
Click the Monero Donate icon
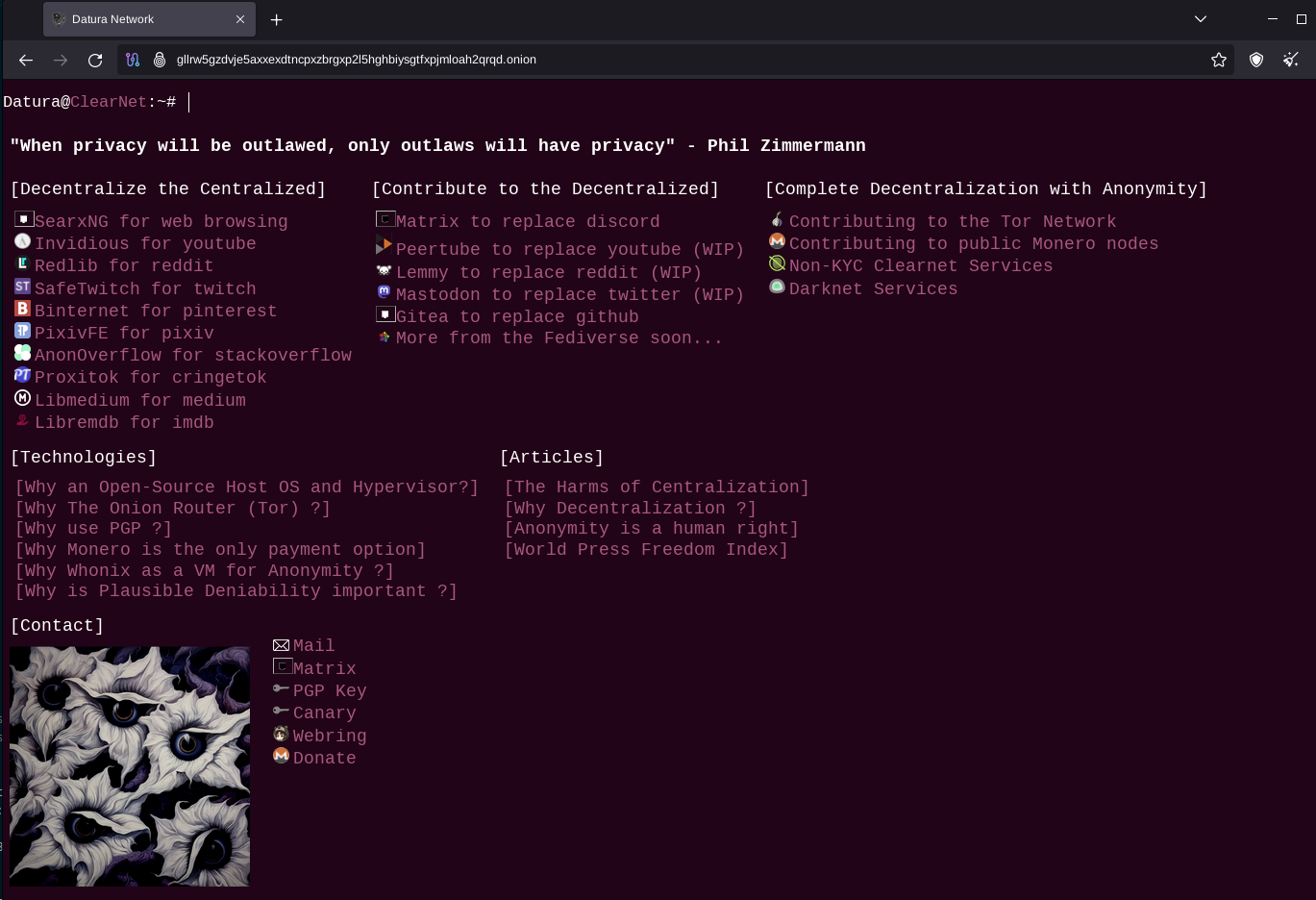(282, 756)
